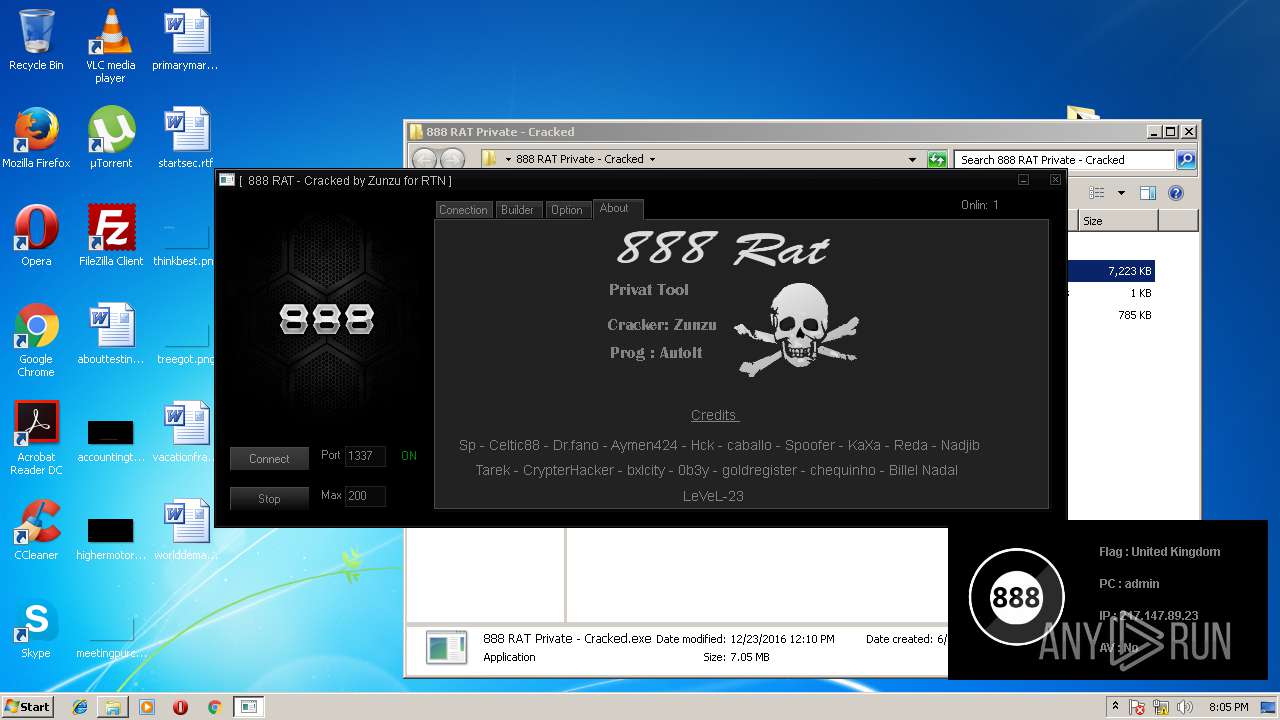The image size is (1280, 720).
Task: Select the 7,223 KB file row
Action: point(1112,271)
